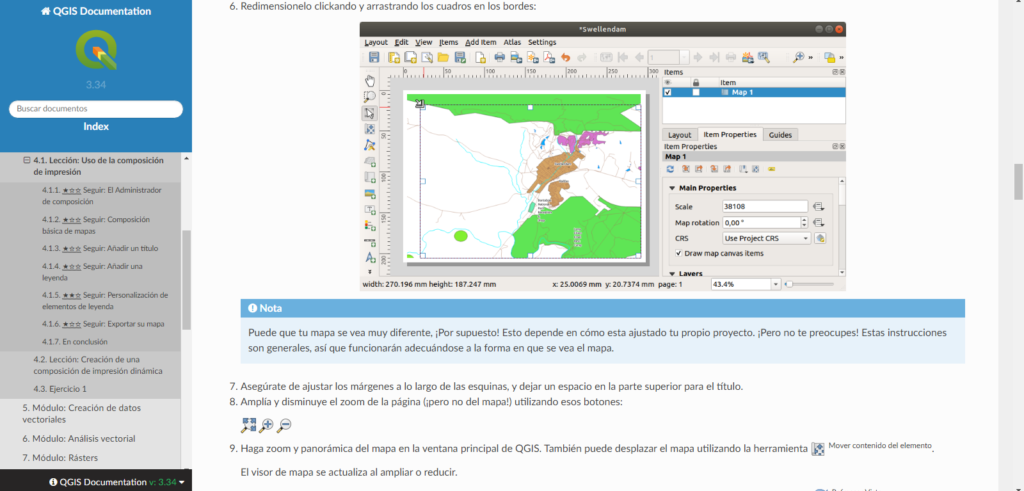Image resolution: width=1024 pixels, height=491 pixels.
Task: Switch to the Guides tab
Action: click(x=780, y=135)
